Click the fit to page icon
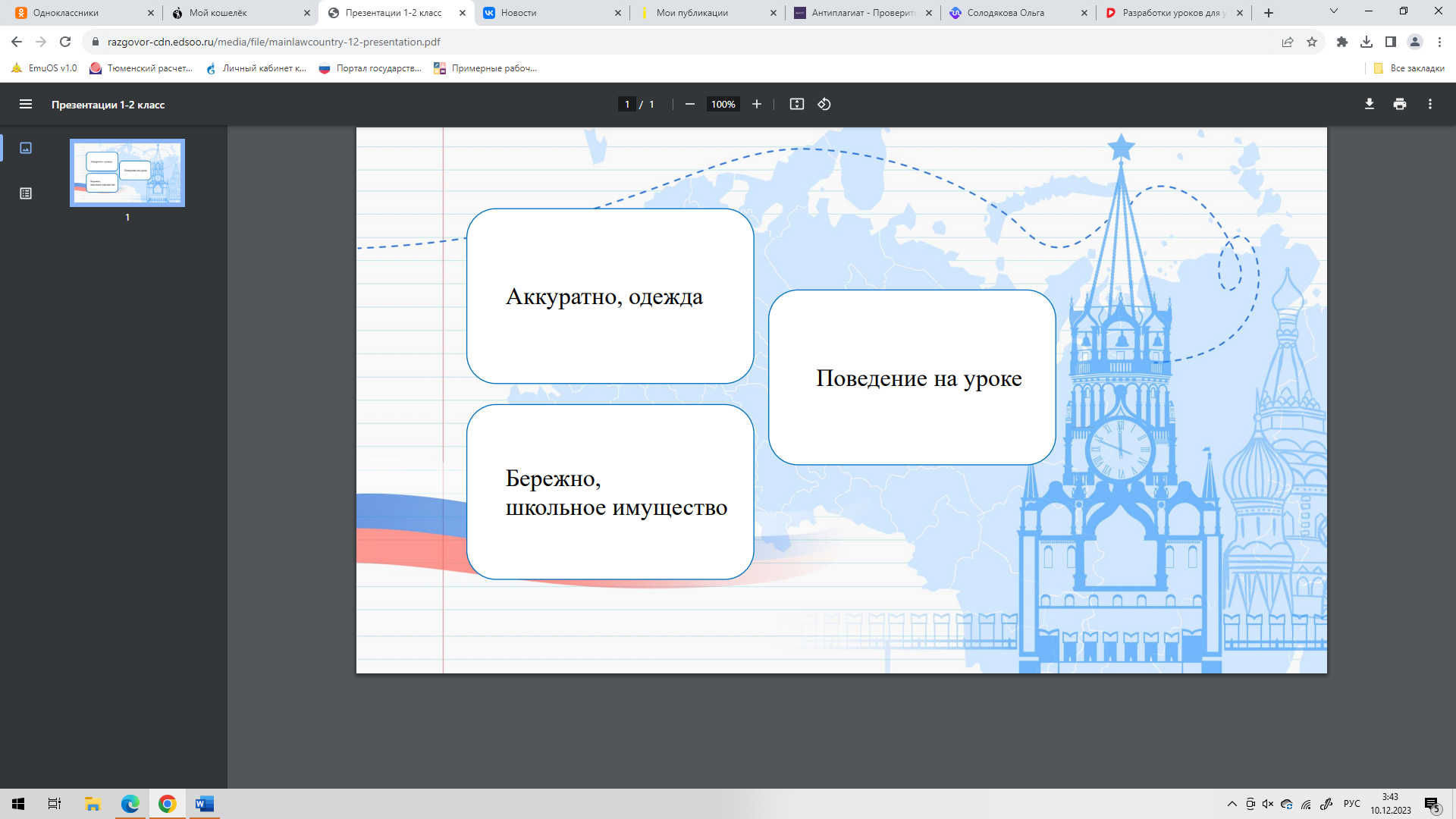This screenshot has width=1456, height=819. pos(797,105)
